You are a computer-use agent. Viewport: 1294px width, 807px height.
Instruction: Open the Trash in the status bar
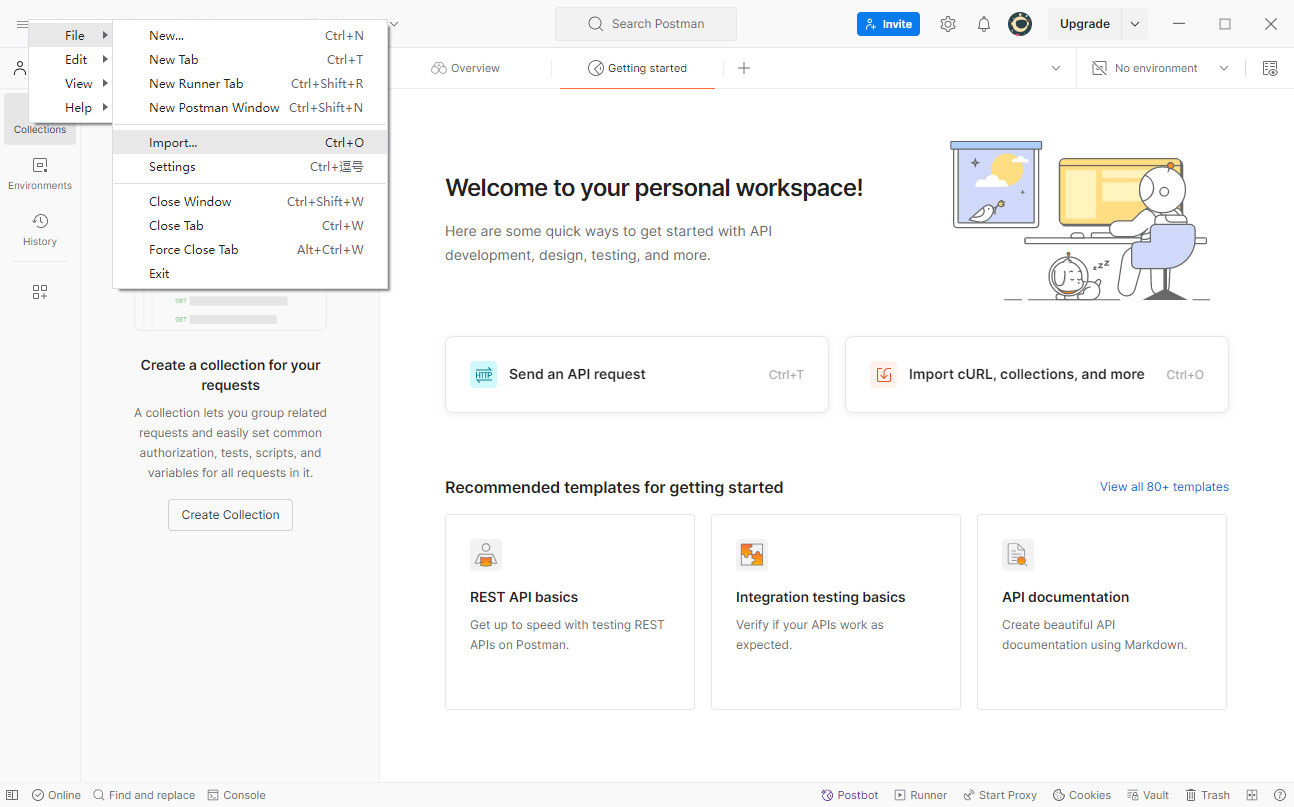pos(1207,795)
